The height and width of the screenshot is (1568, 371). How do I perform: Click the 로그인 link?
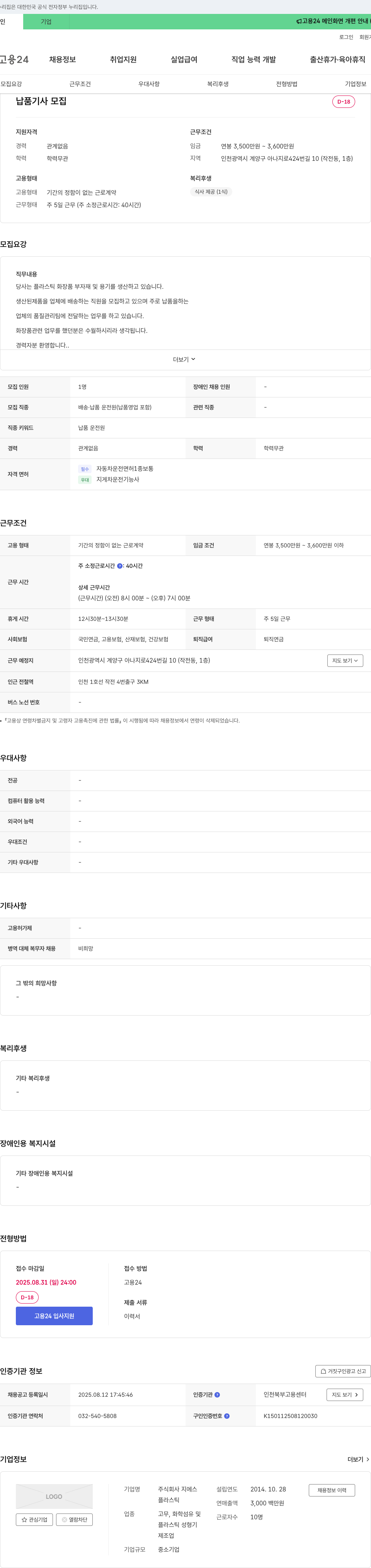click(346, 37)
